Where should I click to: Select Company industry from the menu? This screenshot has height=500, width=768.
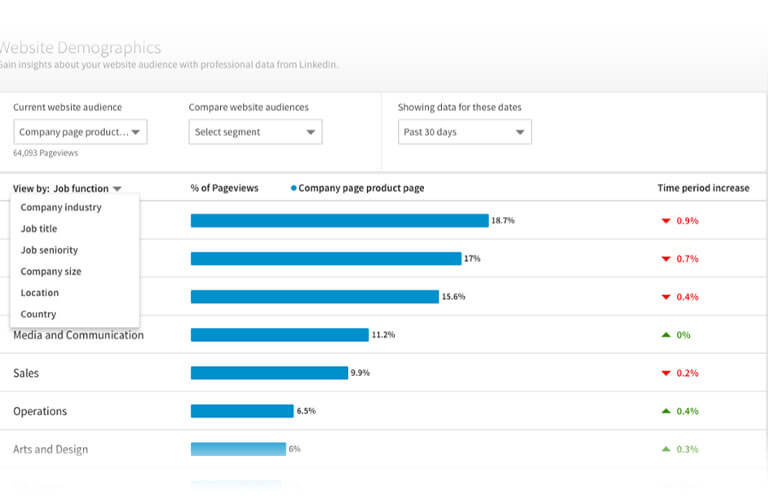coord(61,208)
